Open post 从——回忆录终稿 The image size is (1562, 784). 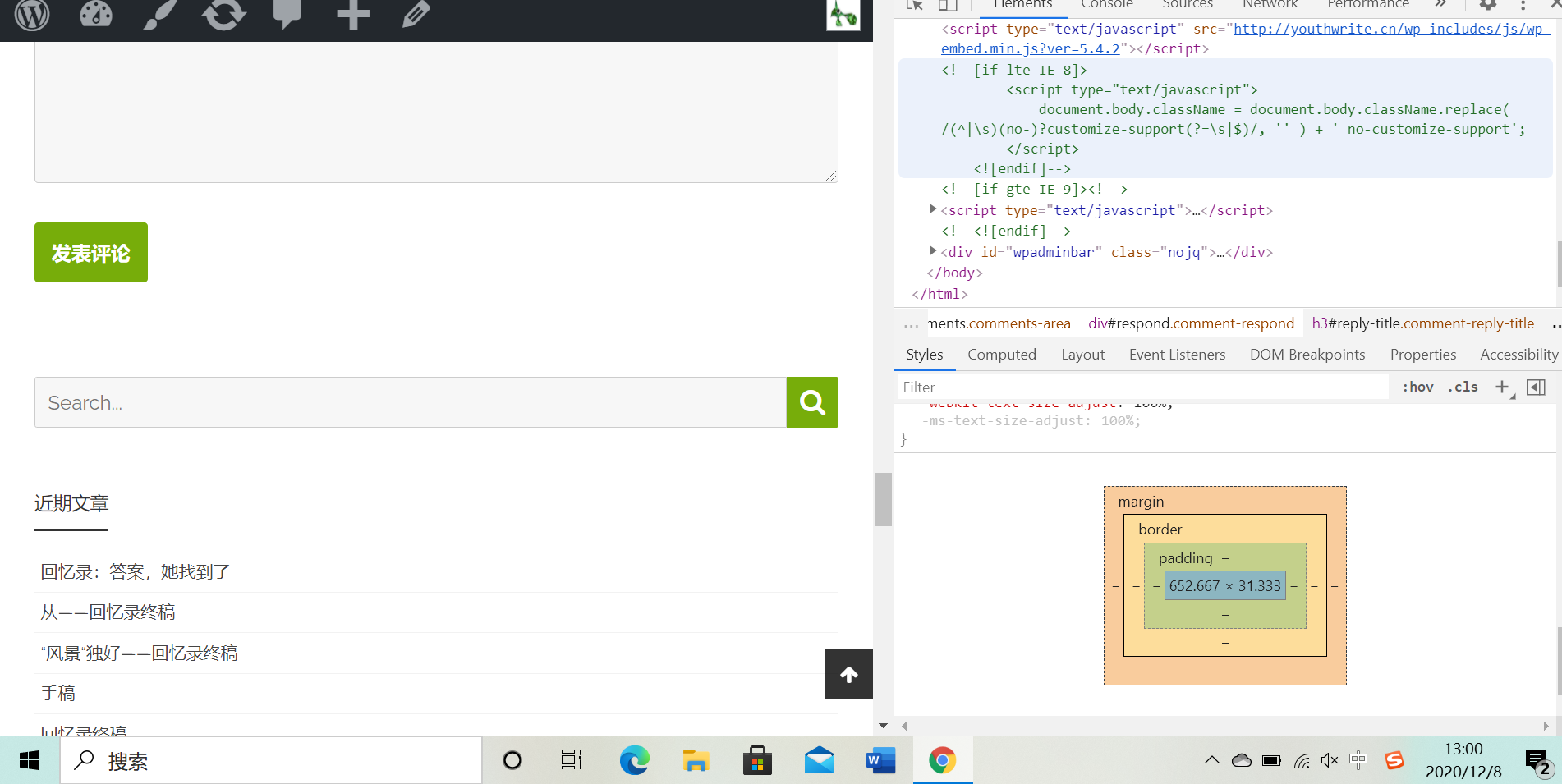pos(108,612)
